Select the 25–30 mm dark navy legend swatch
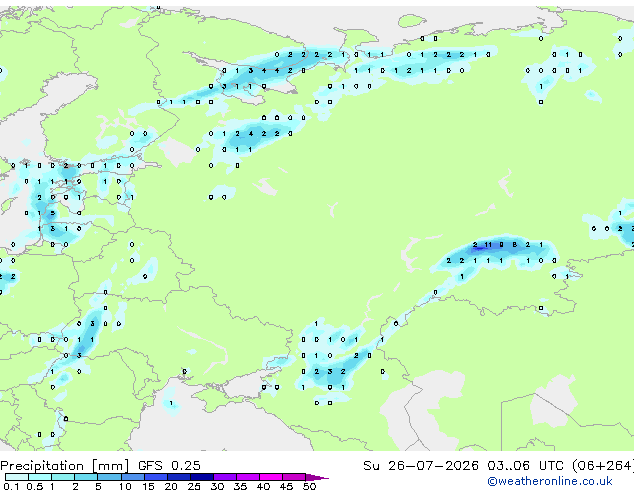The height and width of the screenshot is (490, 634). (x=202, y=477)
